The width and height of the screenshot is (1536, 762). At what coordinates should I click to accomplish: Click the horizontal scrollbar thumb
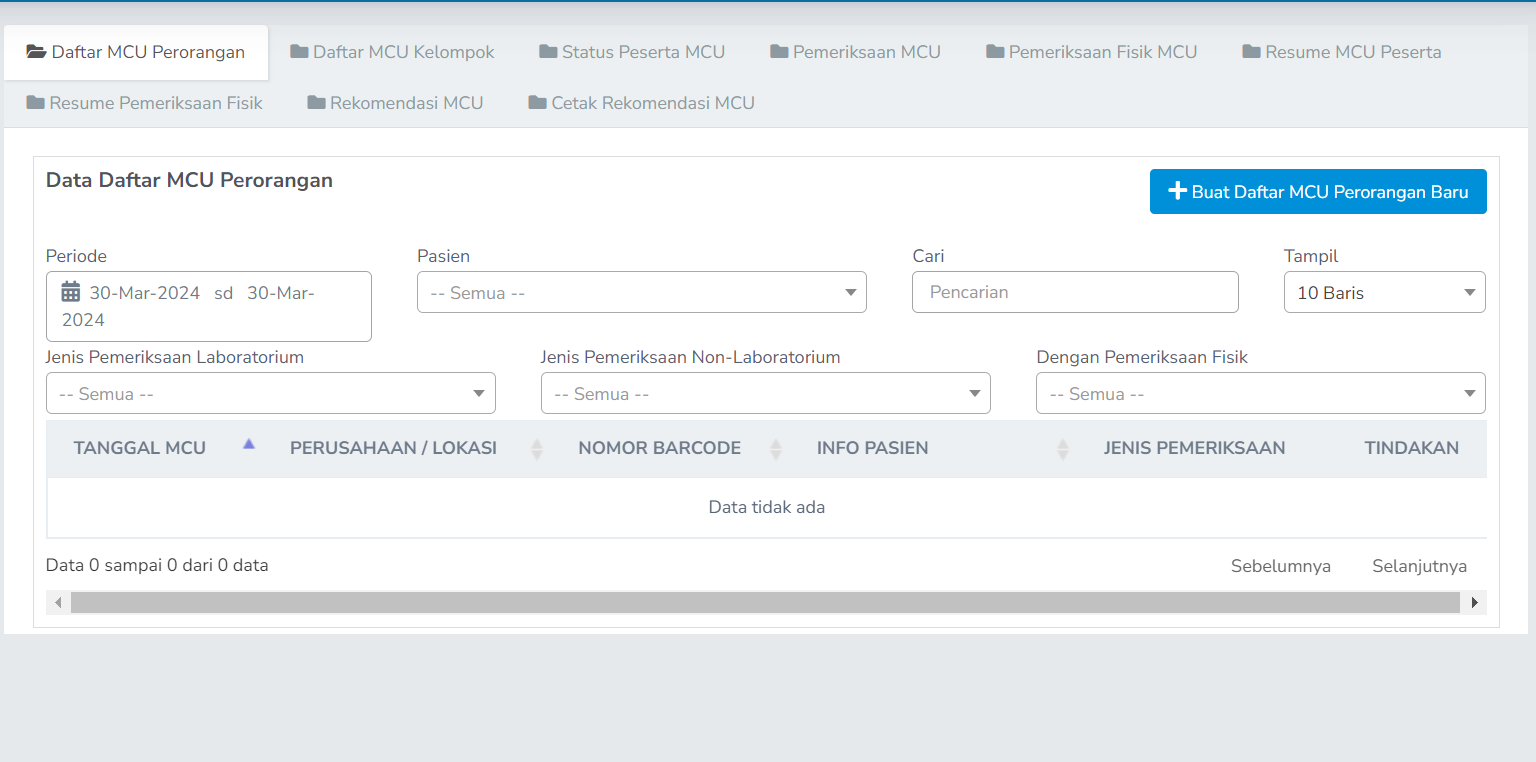pos(765,603)
